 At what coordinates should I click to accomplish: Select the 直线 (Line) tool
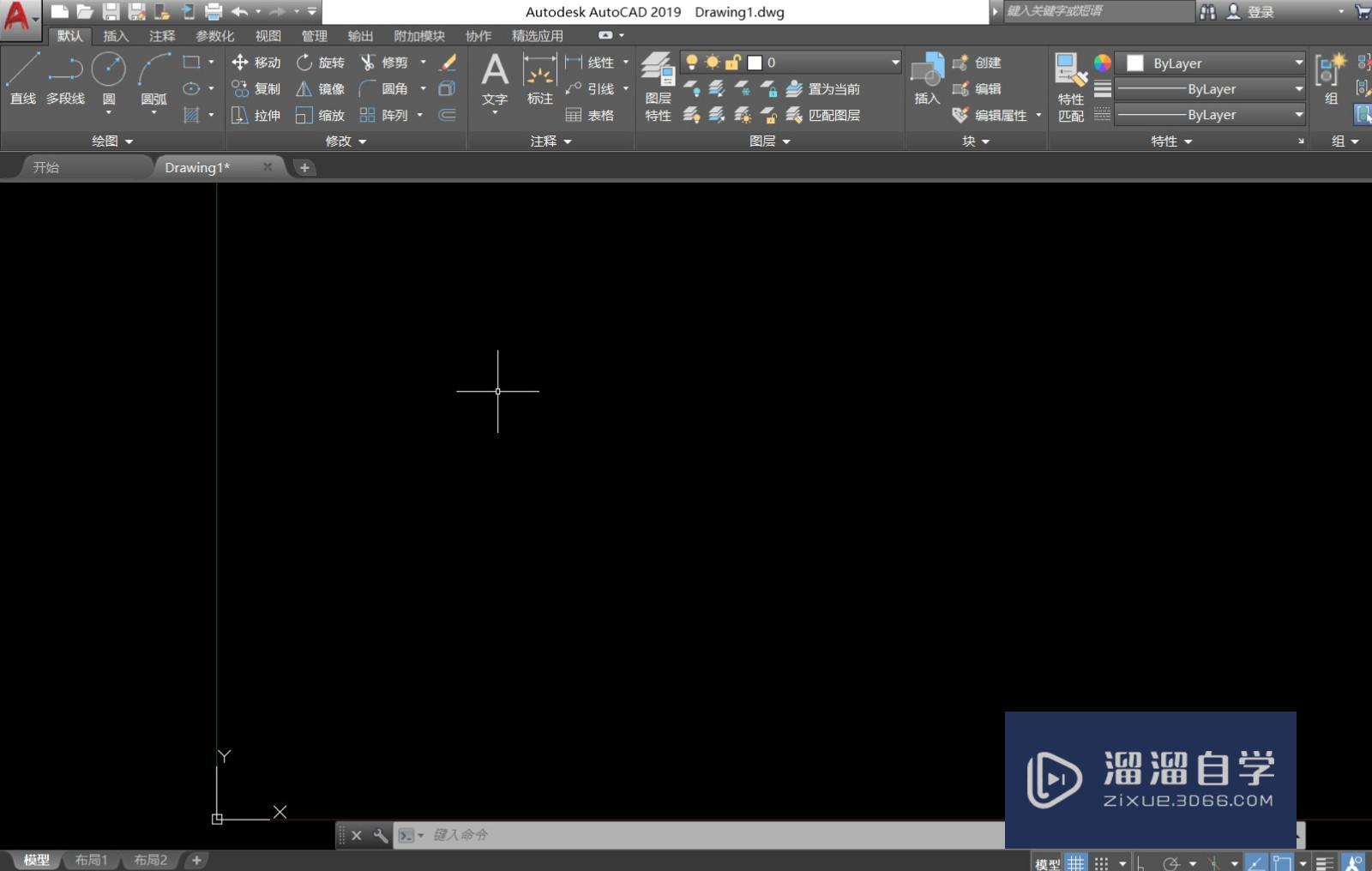(23, 78)
